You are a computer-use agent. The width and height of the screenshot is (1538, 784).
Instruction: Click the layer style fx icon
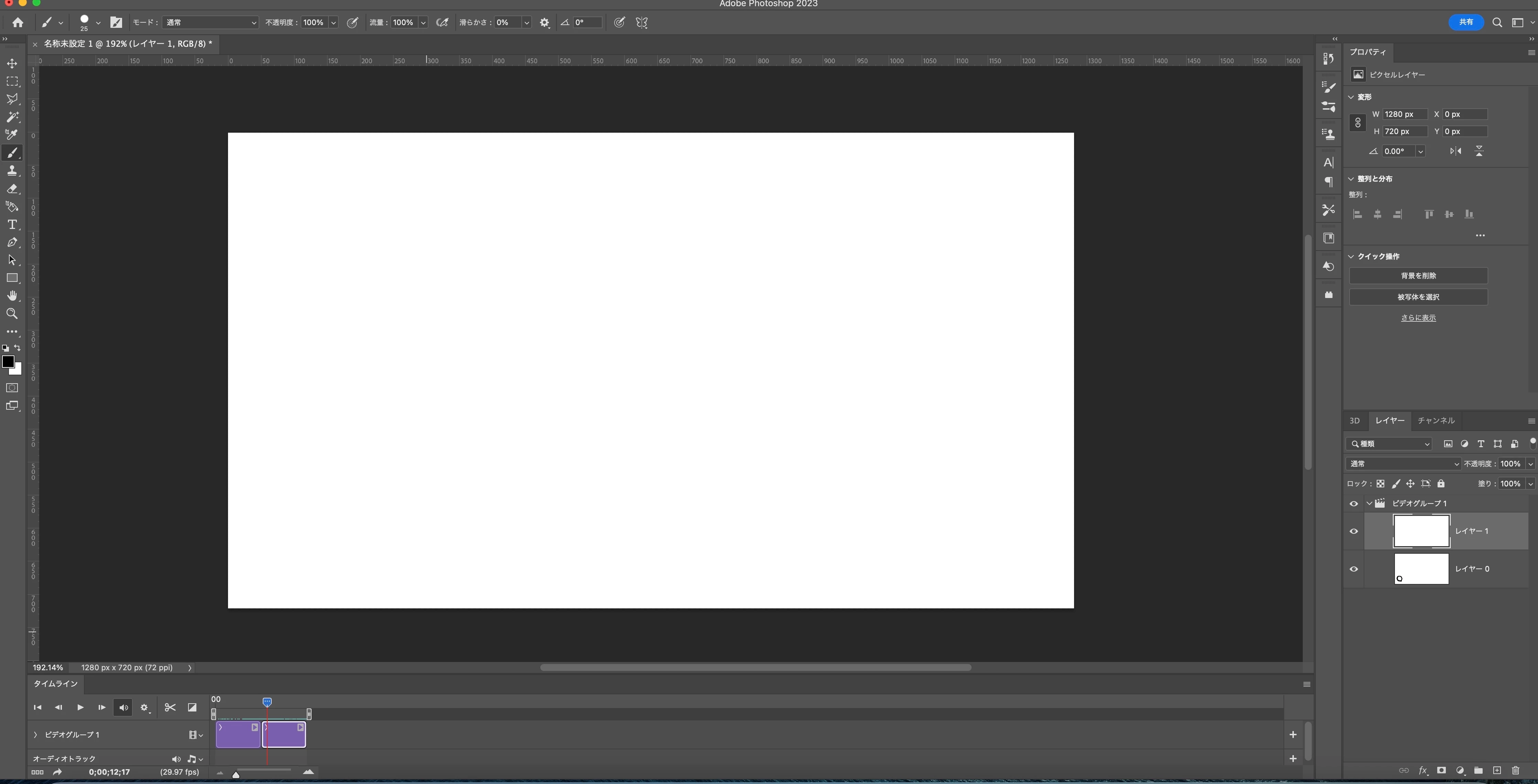click(1423, 771)
